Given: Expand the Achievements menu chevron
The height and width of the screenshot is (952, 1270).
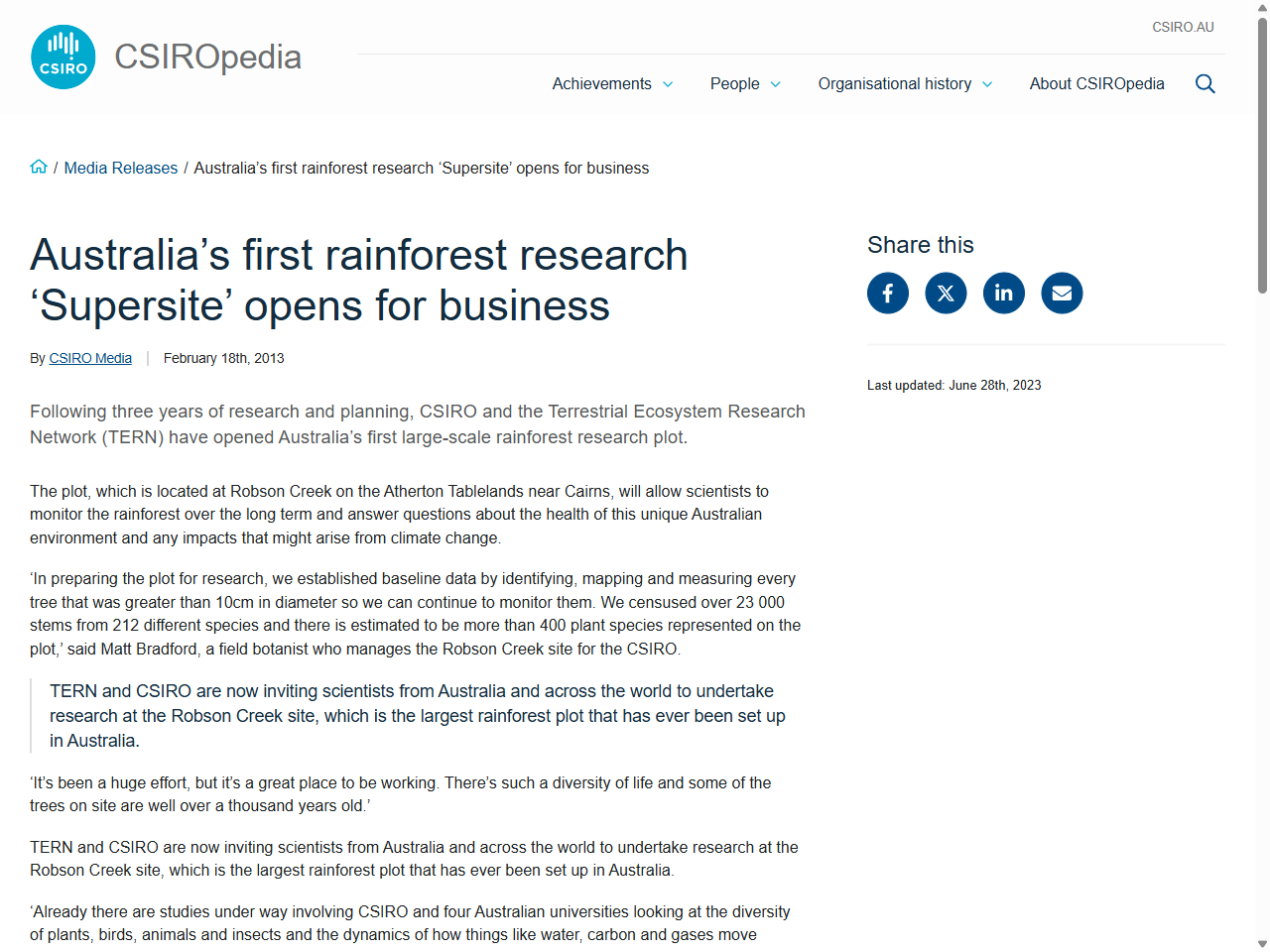Looking at the screenshot, I should tap(668, 84).
